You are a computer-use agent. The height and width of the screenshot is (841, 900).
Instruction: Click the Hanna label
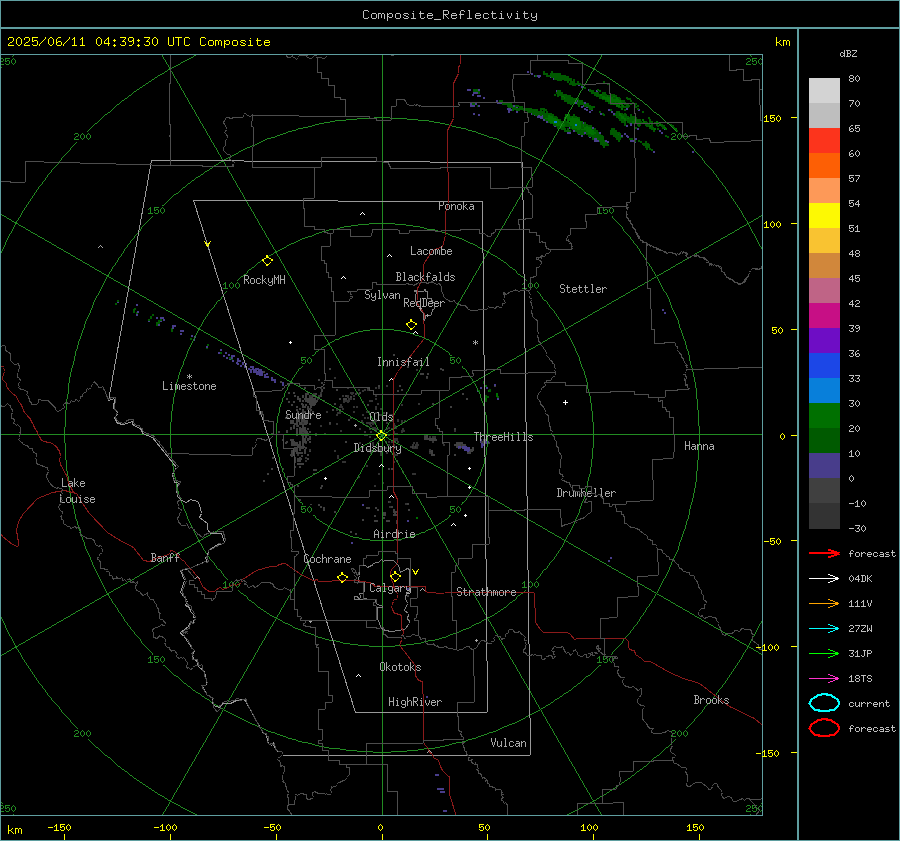point(699,446)
